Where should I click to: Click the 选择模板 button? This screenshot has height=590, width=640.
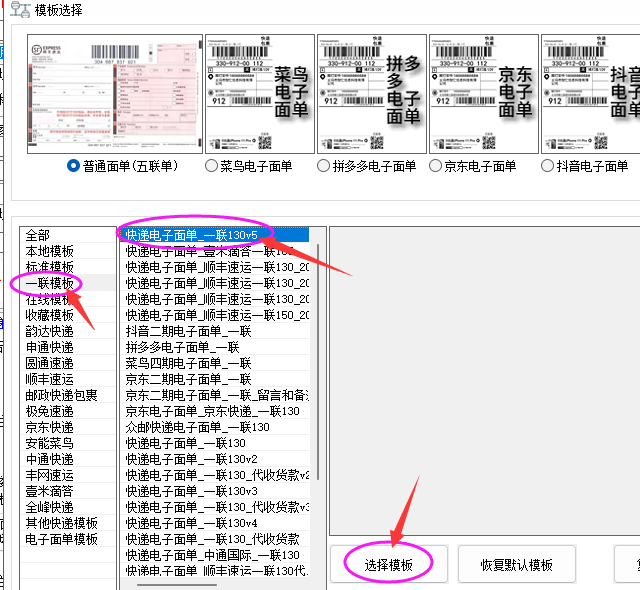click(x=389, y=565)
